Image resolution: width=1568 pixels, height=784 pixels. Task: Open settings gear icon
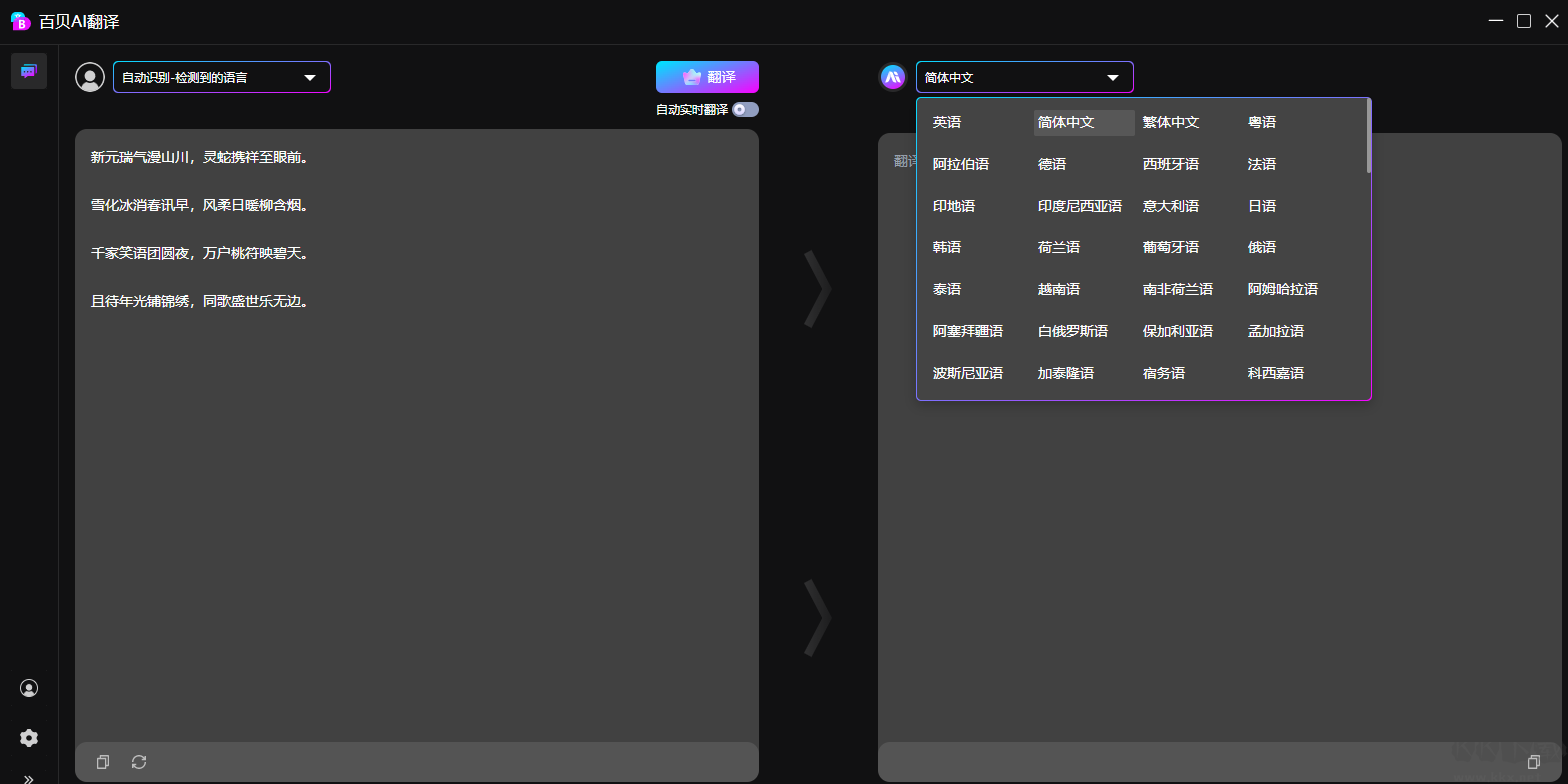29,738
